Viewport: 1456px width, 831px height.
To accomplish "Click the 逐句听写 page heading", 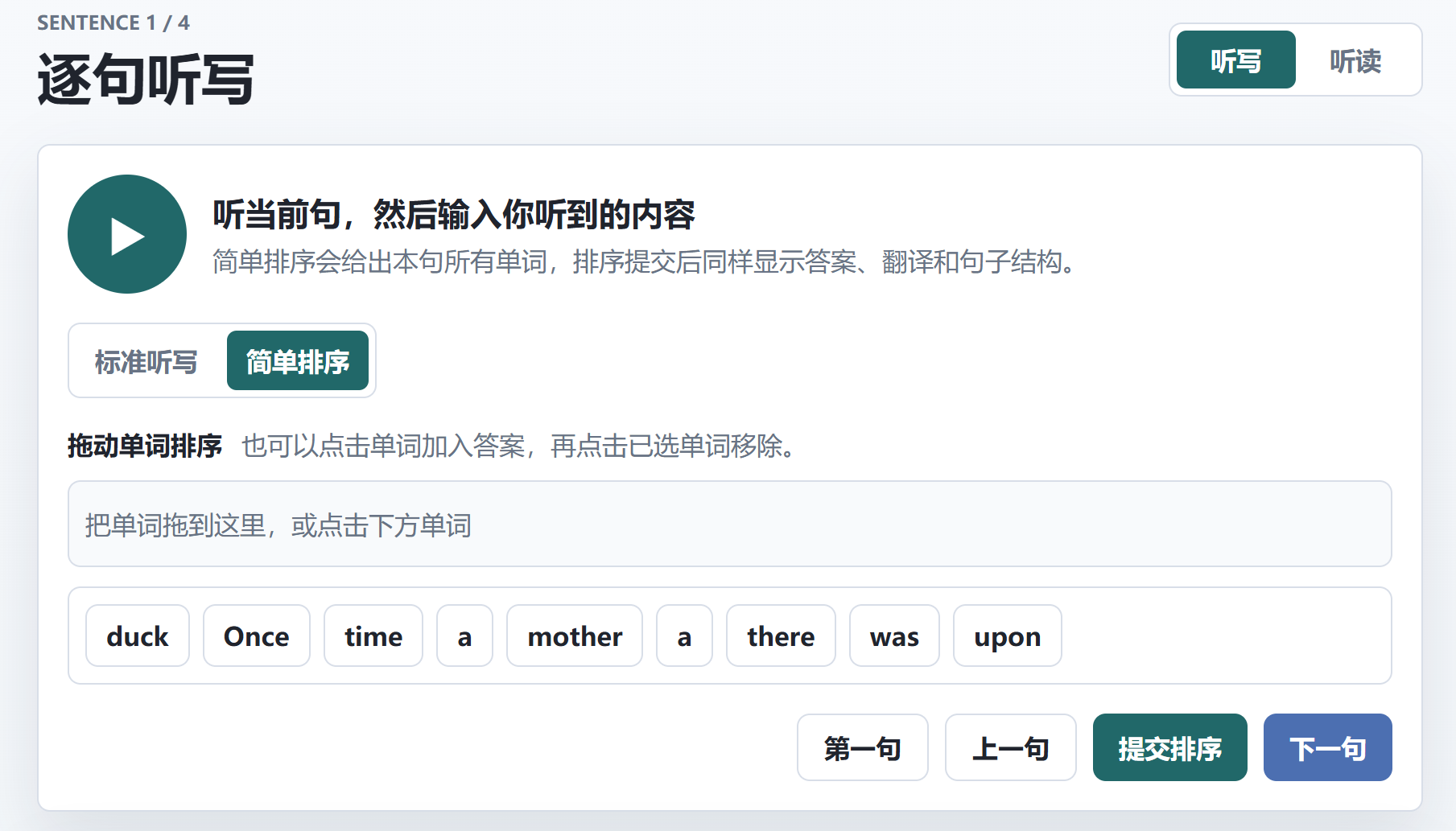I will tap(146, 79).
